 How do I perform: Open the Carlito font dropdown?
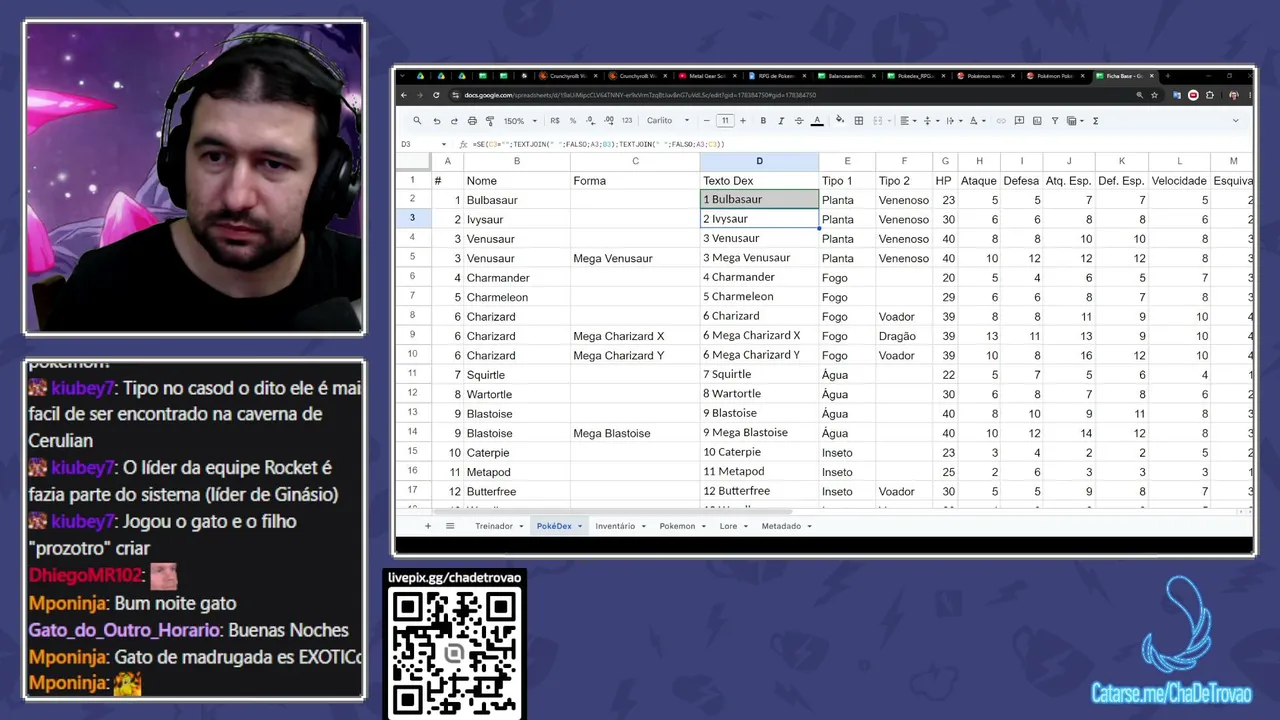668,121
